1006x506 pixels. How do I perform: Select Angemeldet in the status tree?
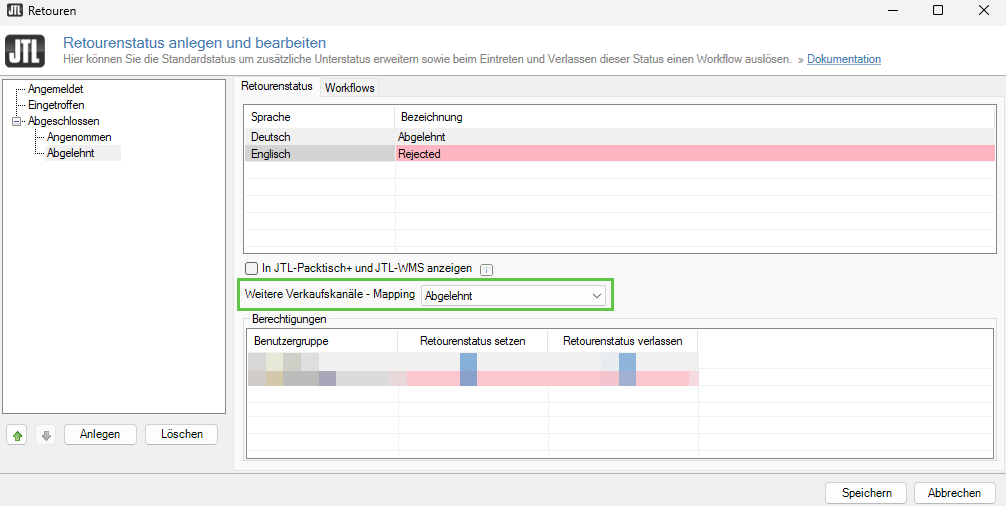56,89
